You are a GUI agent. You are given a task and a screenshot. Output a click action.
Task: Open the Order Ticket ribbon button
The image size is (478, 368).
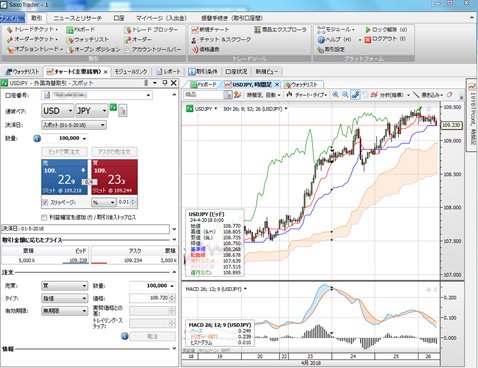click(x=32, y=39)
